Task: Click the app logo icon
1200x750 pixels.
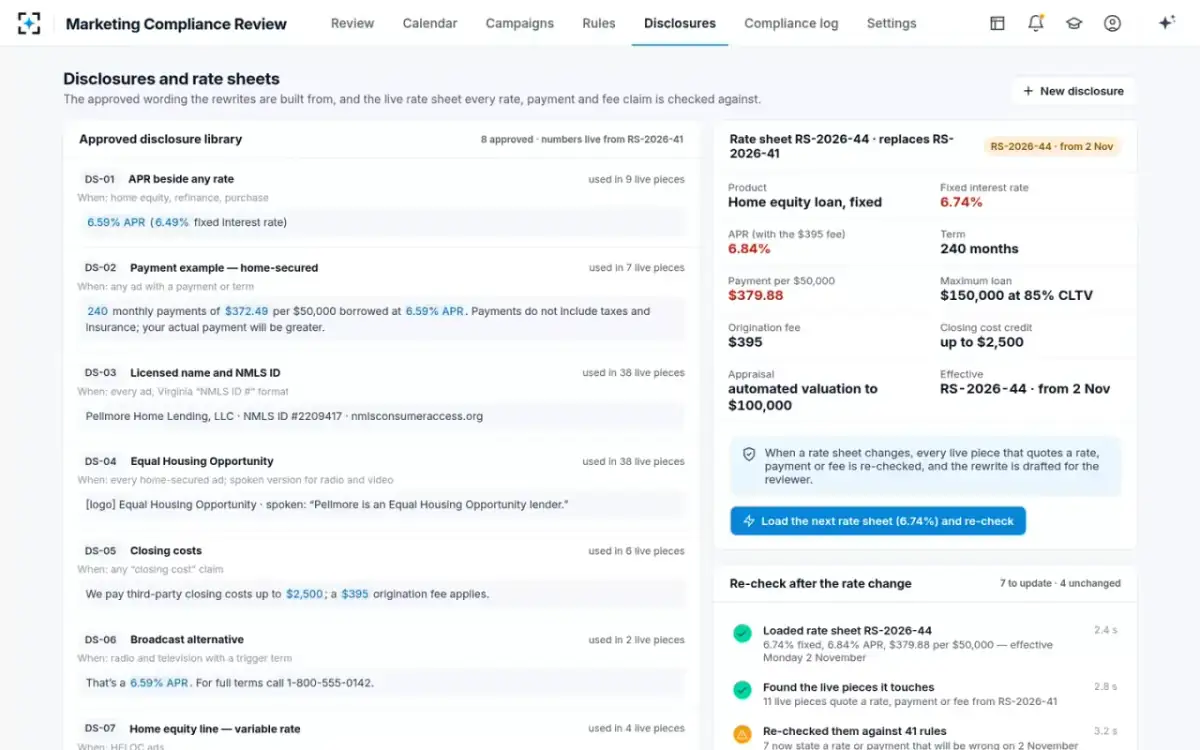Action: click(29, 23)
